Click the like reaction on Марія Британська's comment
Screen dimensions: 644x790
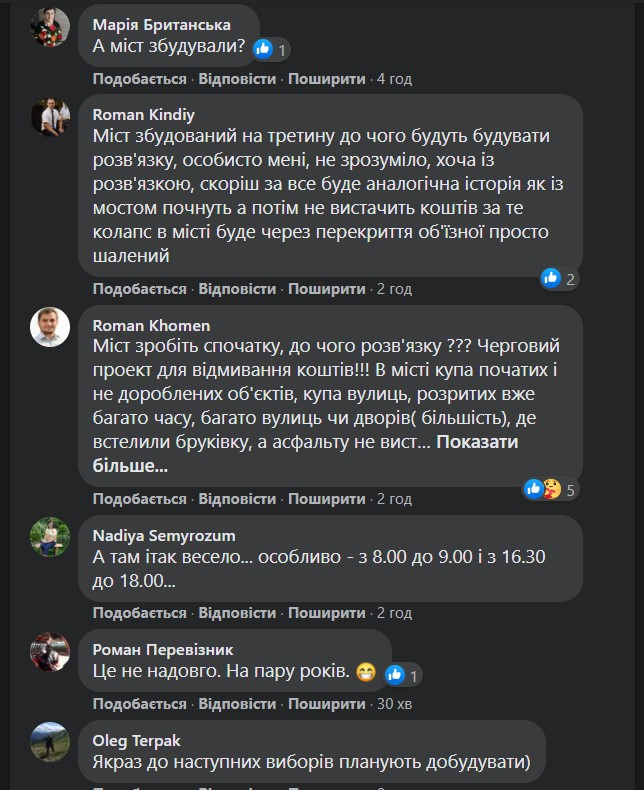[x=263, y=48]
